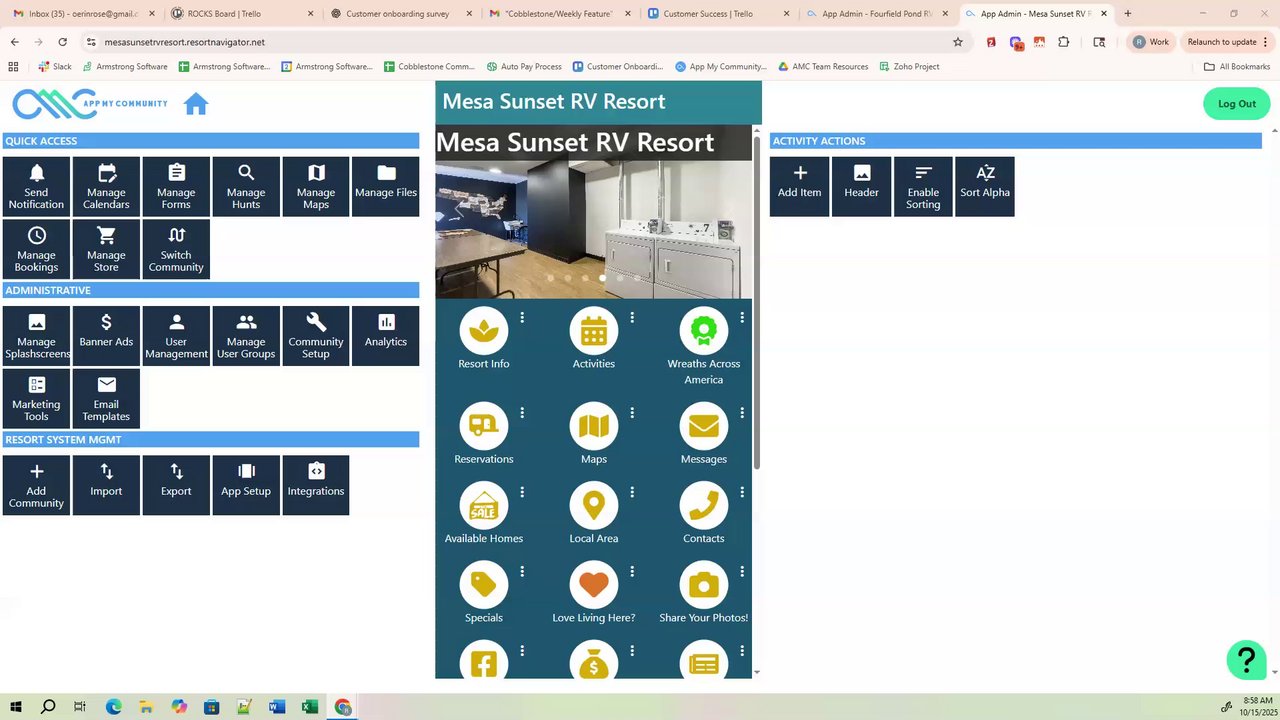Open Marketing Tools tile
The height and width of the screenshot is (720, 1280).
coord(36,399)
